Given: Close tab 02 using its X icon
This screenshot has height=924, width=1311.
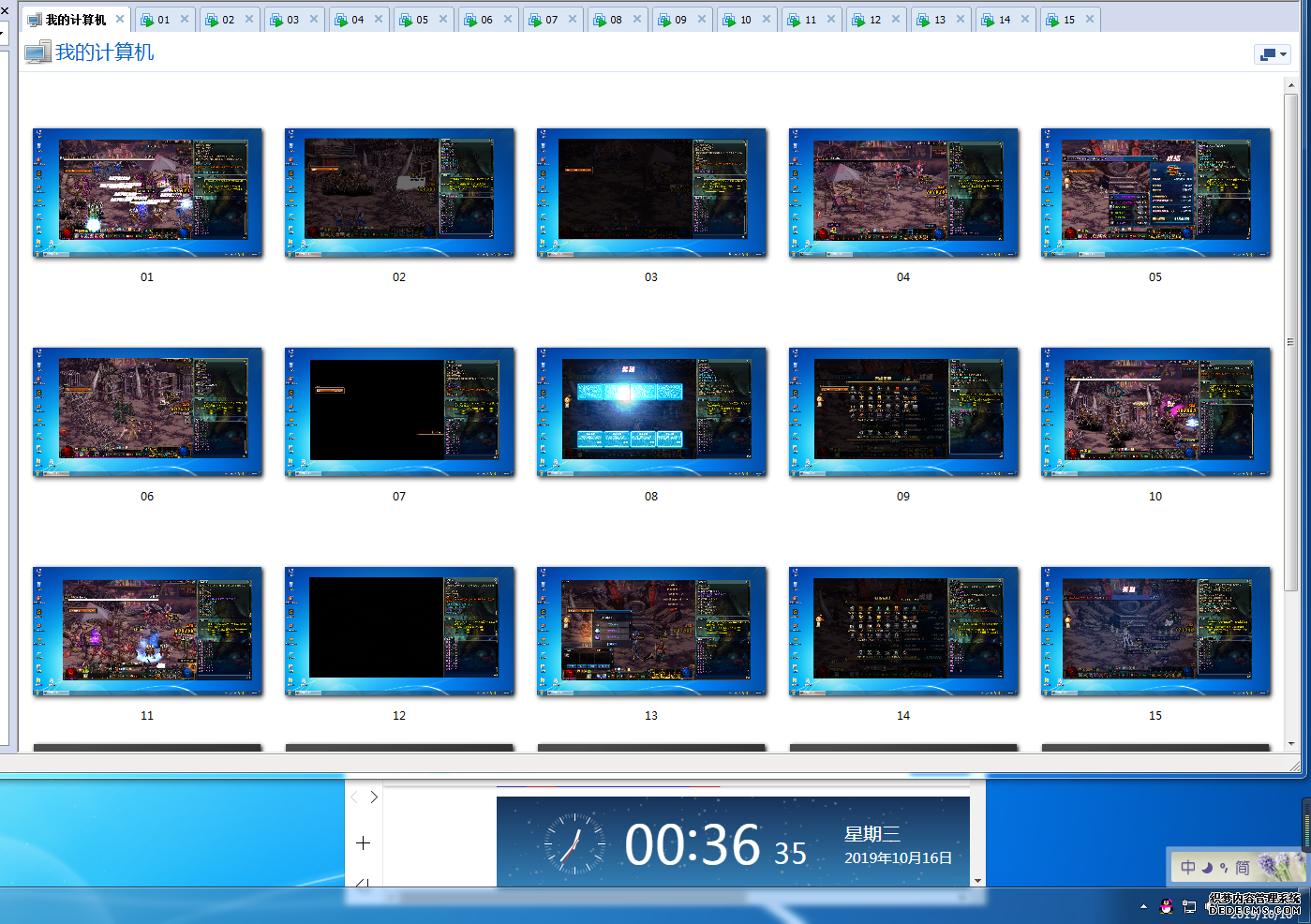Looking at the screenshot, I should coord(249,19).
